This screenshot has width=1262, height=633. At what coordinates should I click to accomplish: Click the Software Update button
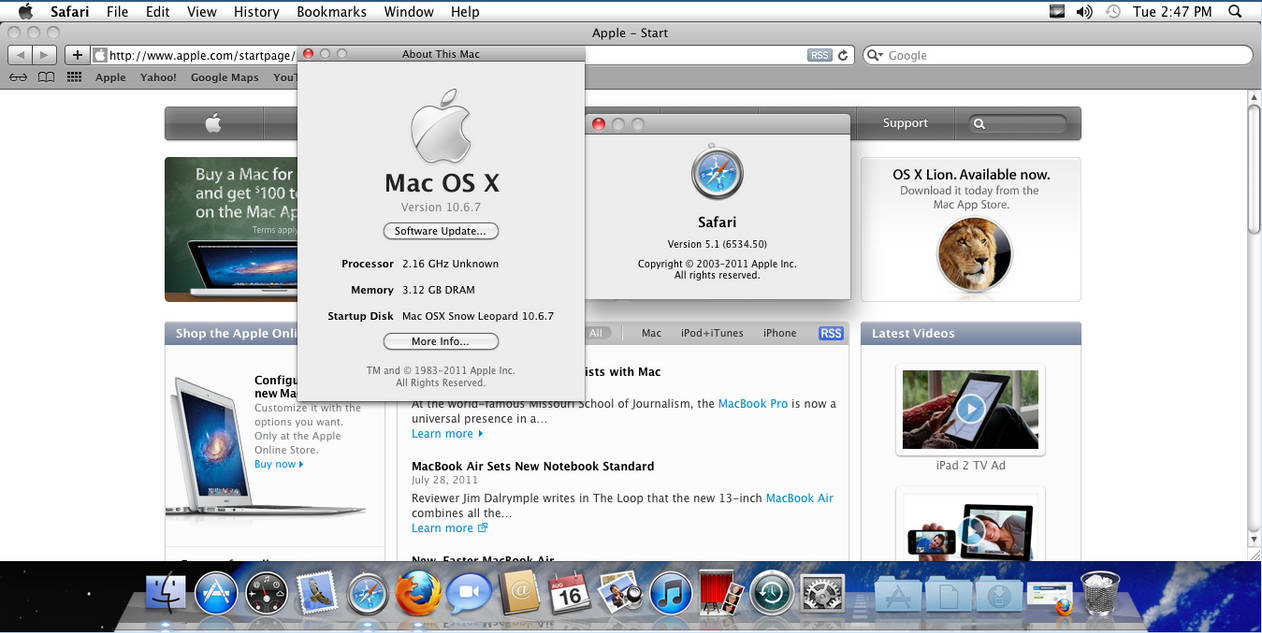441,231
